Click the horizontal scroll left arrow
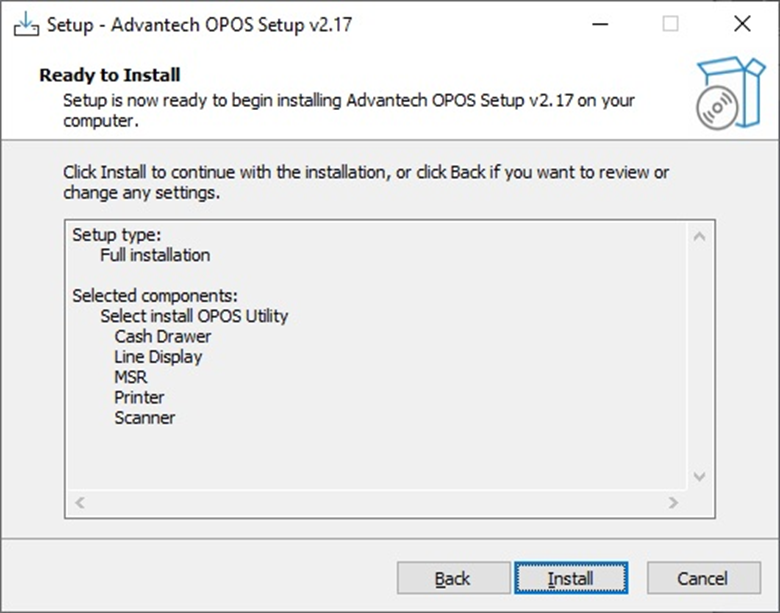 [x=81, y=502]
